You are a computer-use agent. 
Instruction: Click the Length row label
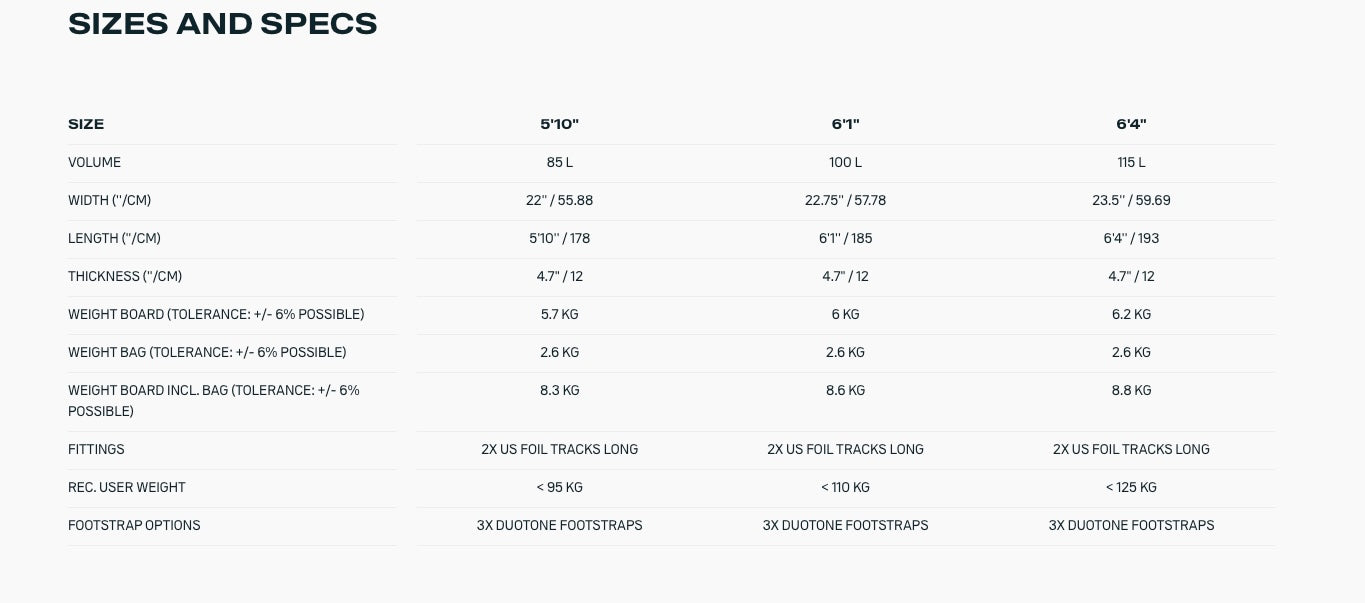(114, 238)
